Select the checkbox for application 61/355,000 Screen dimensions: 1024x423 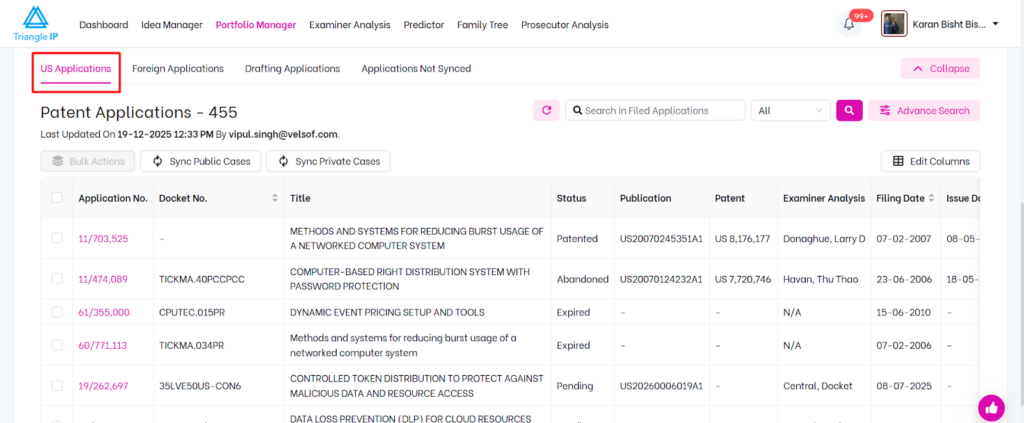[x=57, y=313]
